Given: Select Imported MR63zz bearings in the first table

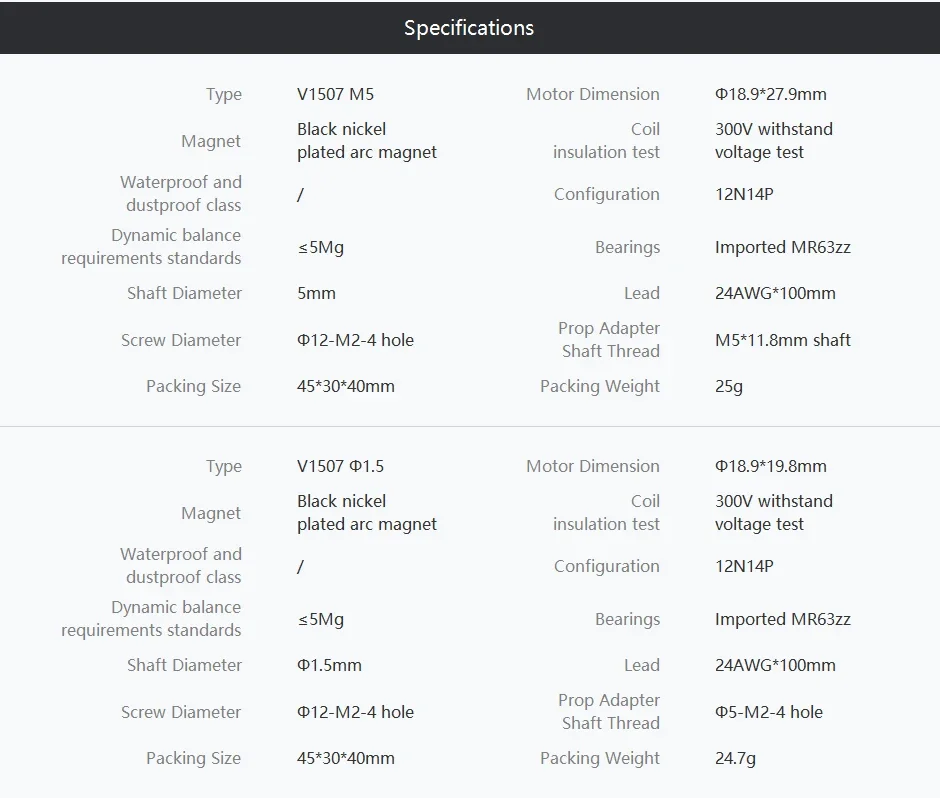Looking at the screenshot, I should coord(782,248).
